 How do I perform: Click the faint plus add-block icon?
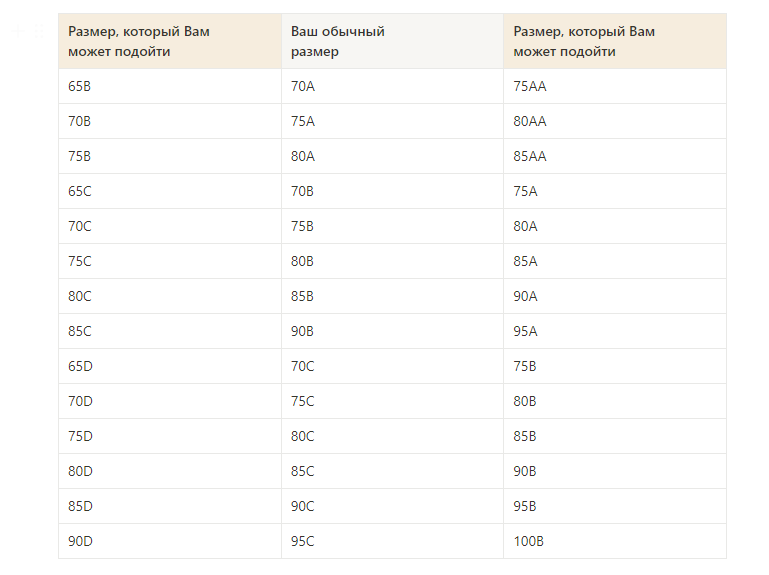point(18,31)
